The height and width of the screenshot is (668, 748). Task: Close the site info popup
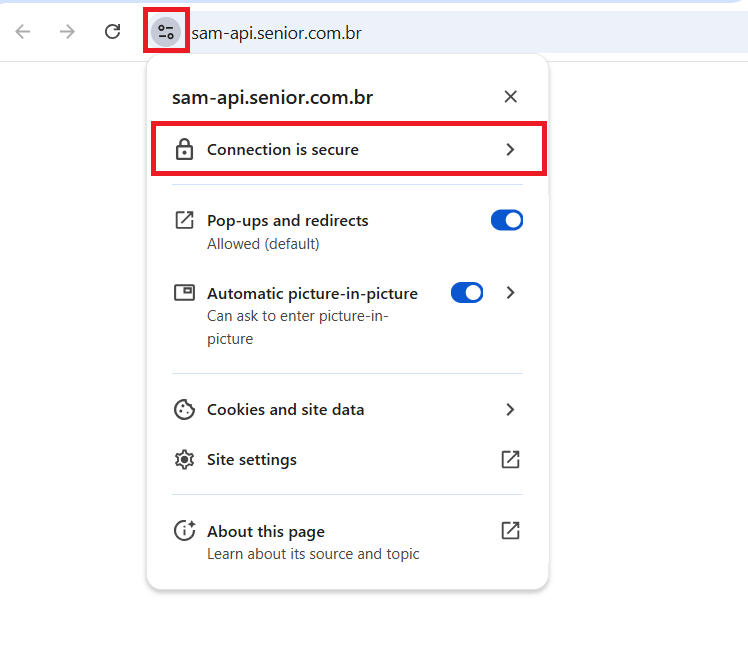coord(510,97)
